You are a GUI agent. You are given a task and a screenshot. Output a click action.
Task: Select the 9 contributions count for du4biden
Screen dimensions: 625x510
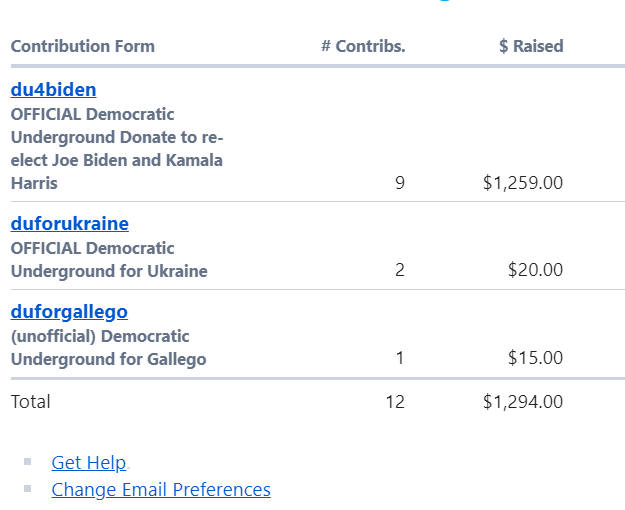pyautogui.click(x=400, y=183)
